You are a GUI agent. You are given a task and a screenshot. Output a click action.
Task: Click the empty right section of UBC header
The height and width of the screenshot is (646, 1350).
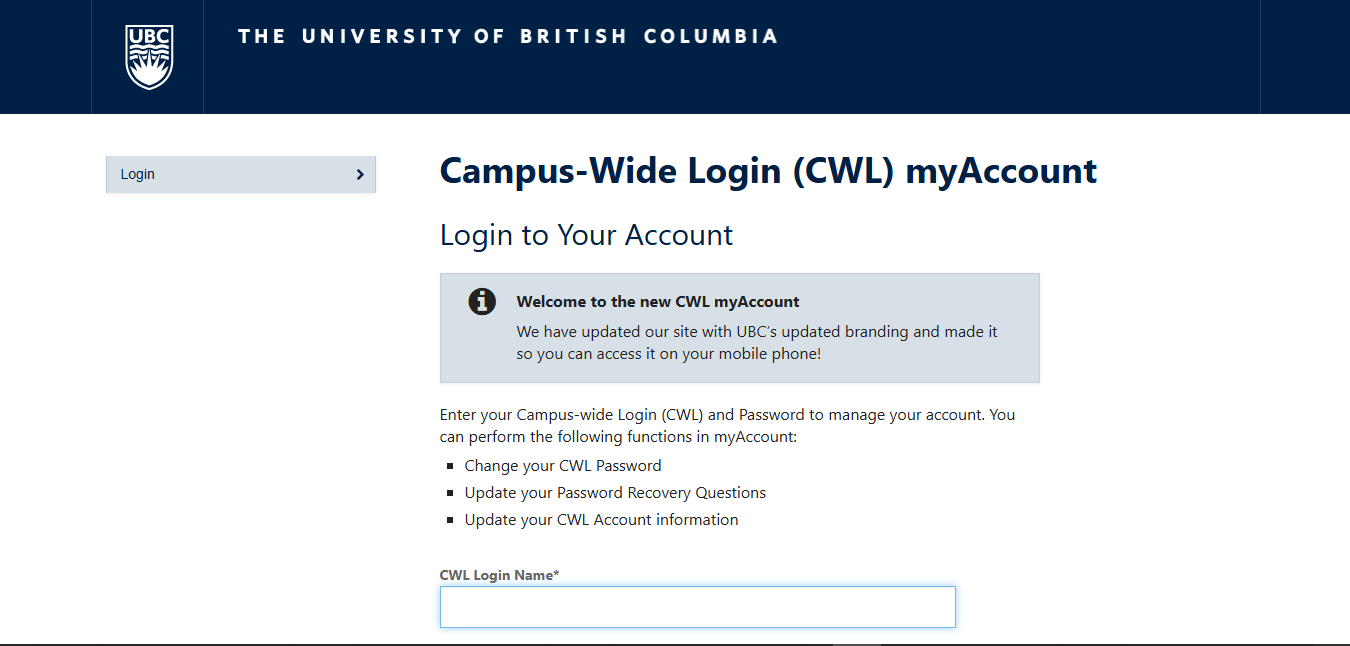click(x=1304, y=57)
